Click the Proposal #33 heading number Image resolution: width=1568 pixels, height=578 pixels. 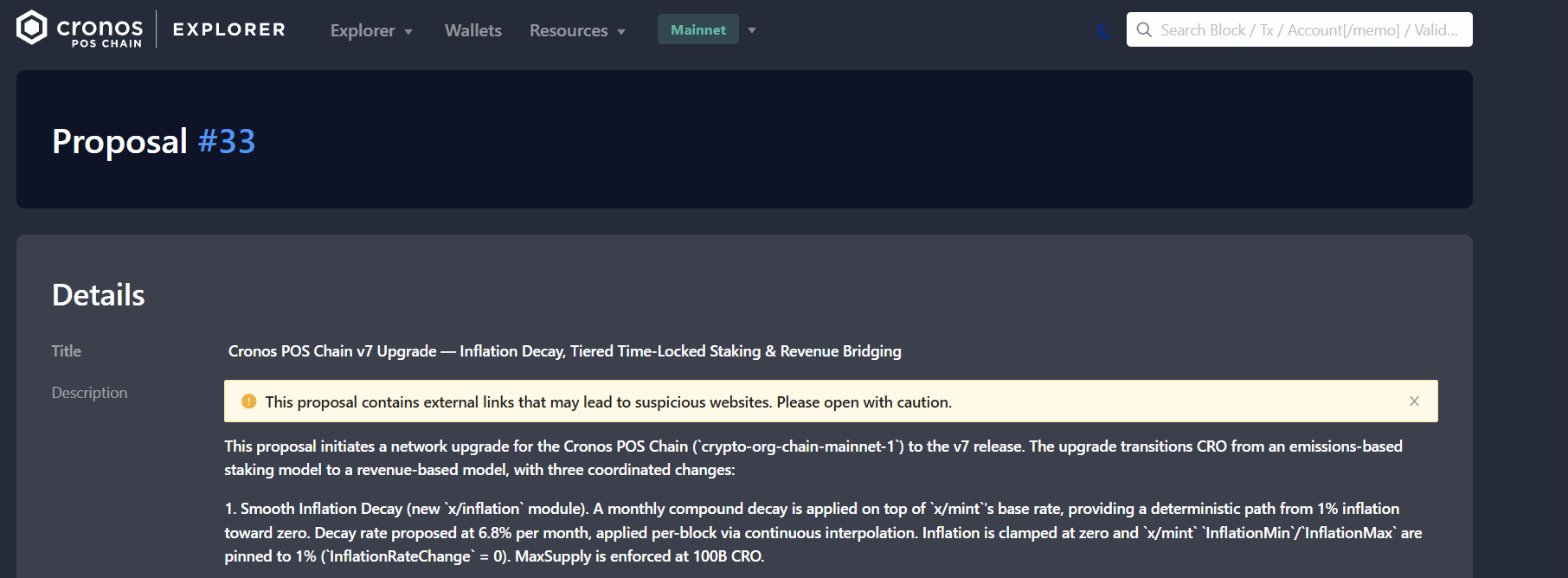point(227,141)
